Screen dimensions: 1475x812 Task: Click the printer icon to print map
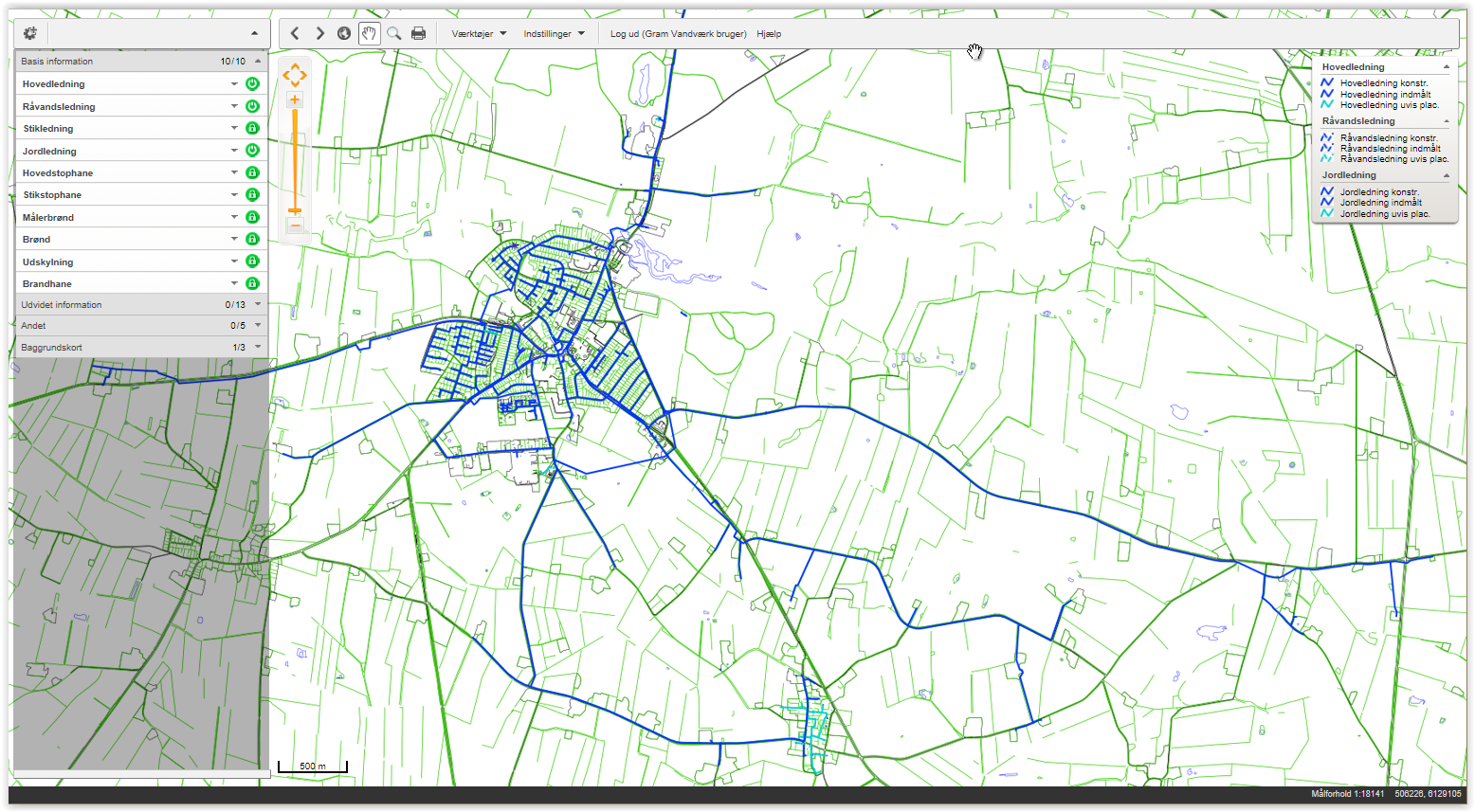pos(418,33)
